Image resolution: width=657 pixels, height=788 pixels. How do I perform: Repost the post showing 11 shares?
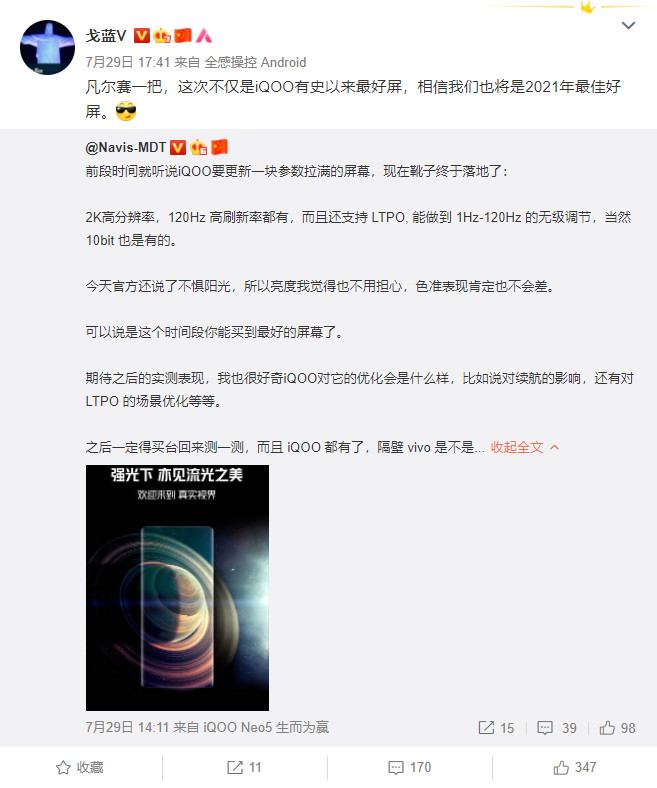pos(244,767)
